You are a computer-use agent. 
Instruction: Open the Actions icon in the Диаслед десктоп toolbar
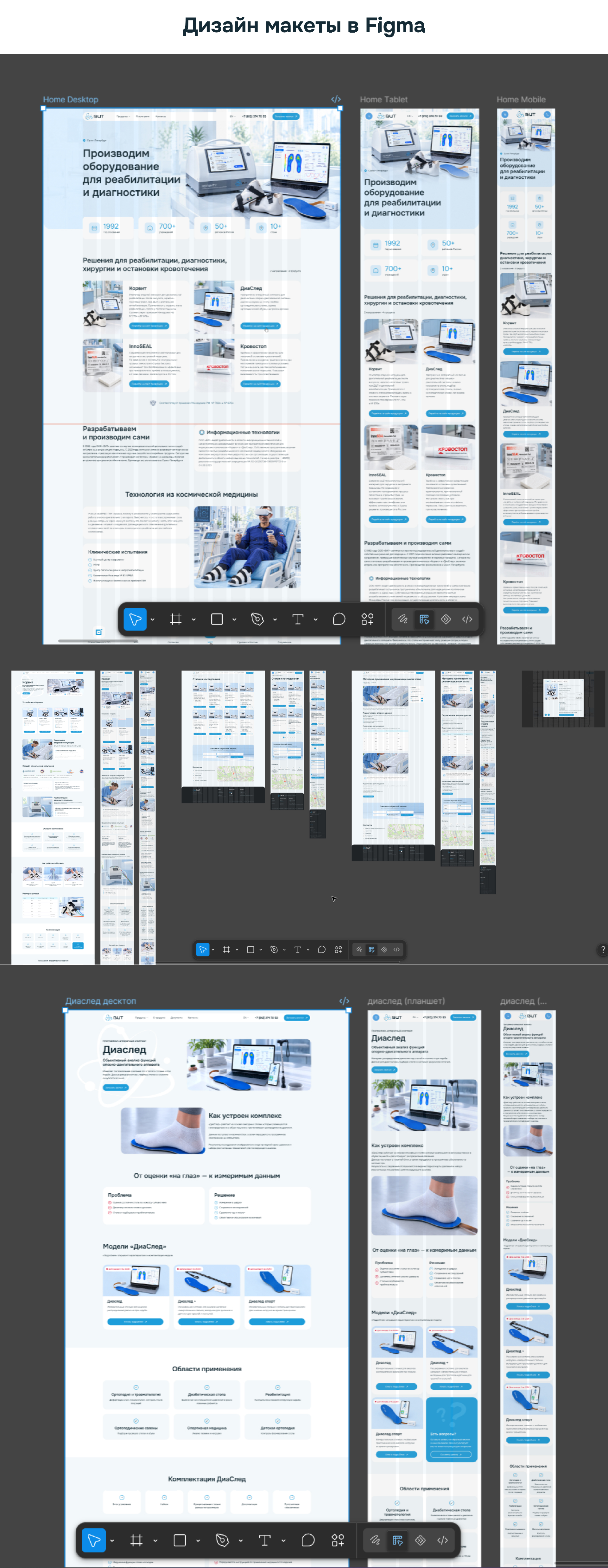(x=338, y=1541)
